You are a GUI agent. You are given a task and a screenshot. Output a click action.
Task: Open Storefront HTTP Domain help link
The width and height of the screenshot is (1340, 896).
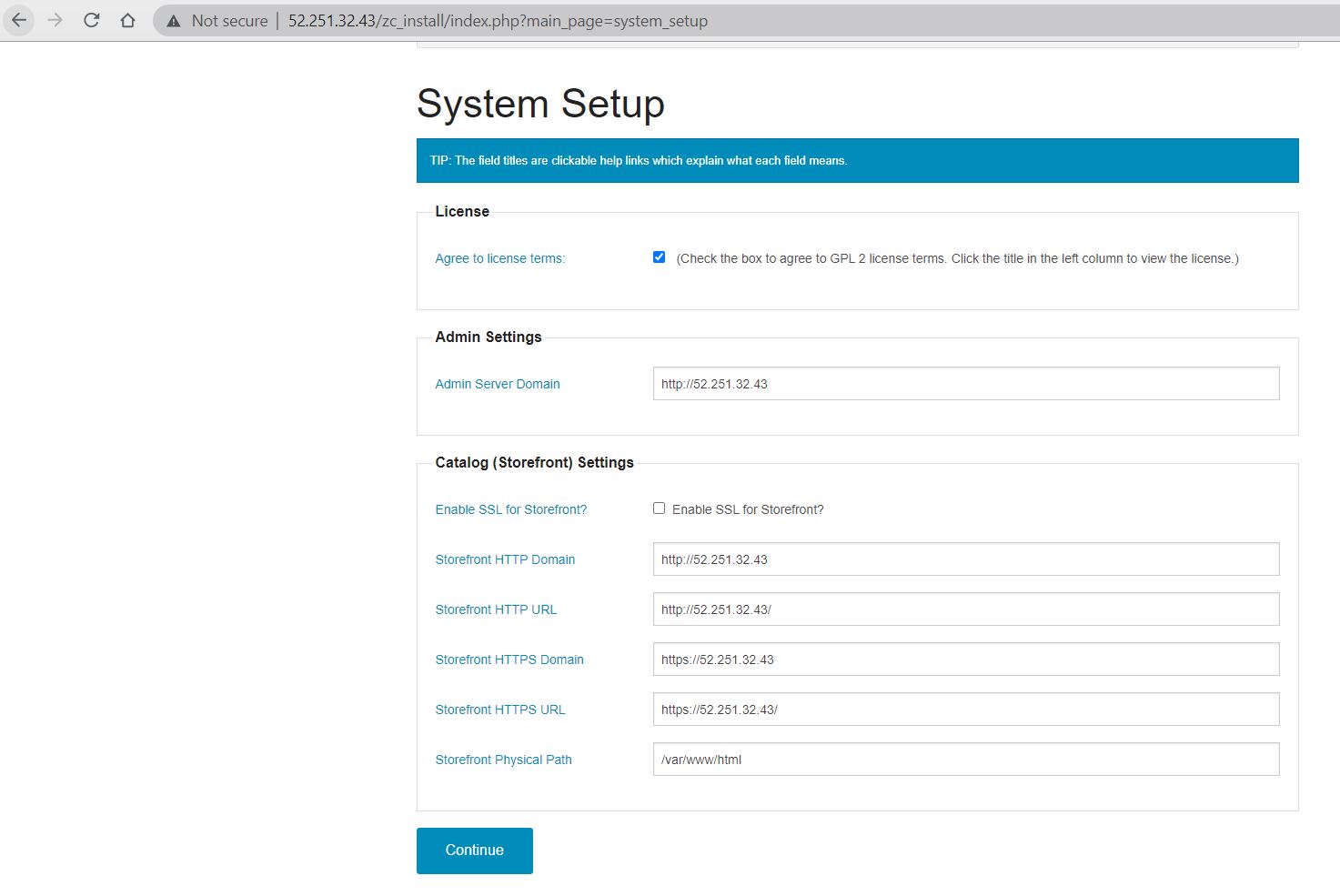(505, 559)
